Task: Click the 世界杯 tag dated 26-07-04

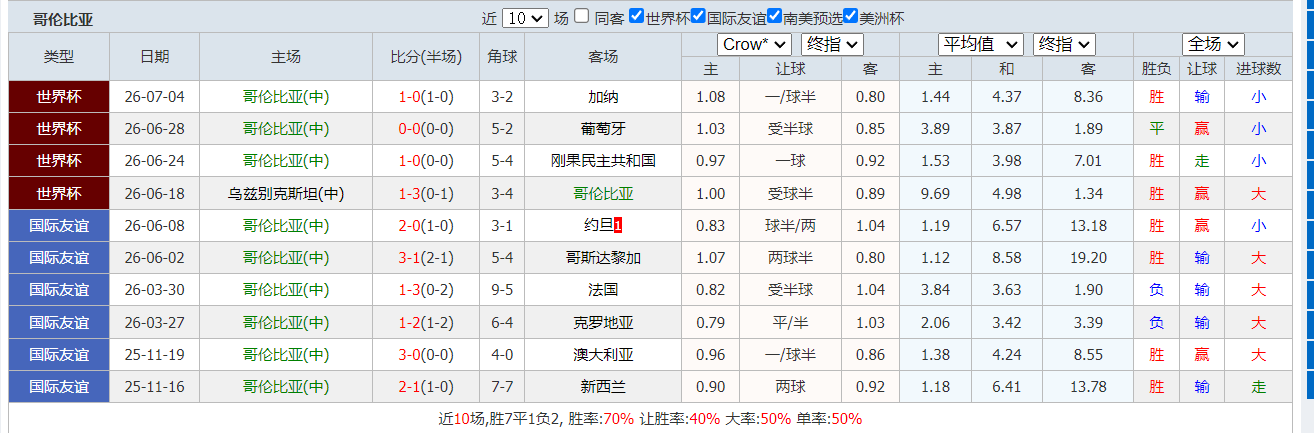Action: 59,97
